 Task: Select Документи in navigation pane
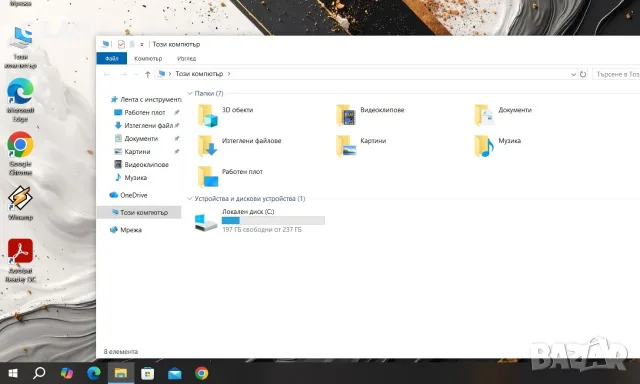[136, 139]
